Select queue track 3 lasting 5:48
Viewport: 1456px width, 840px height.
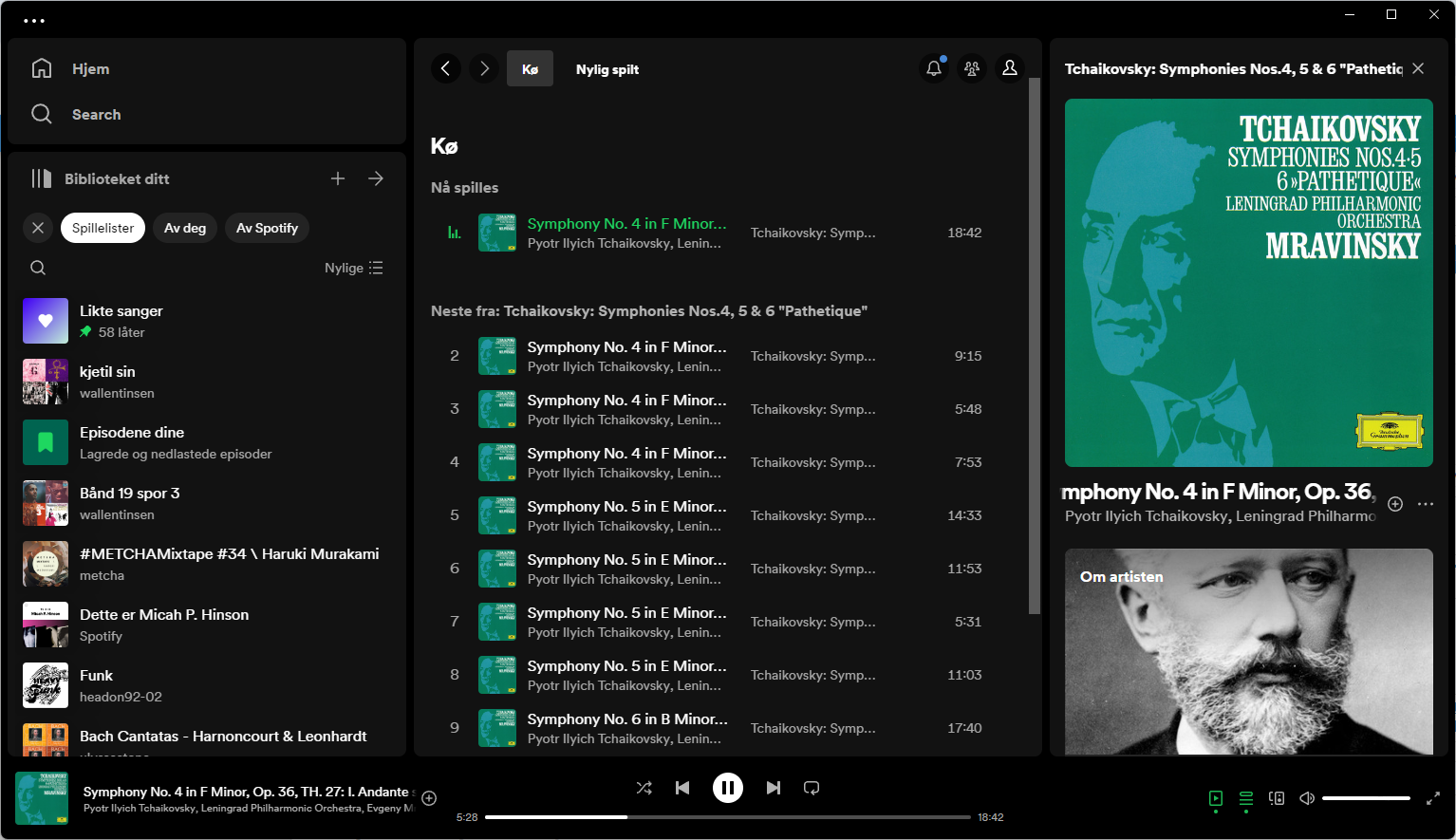coord(721,409)
